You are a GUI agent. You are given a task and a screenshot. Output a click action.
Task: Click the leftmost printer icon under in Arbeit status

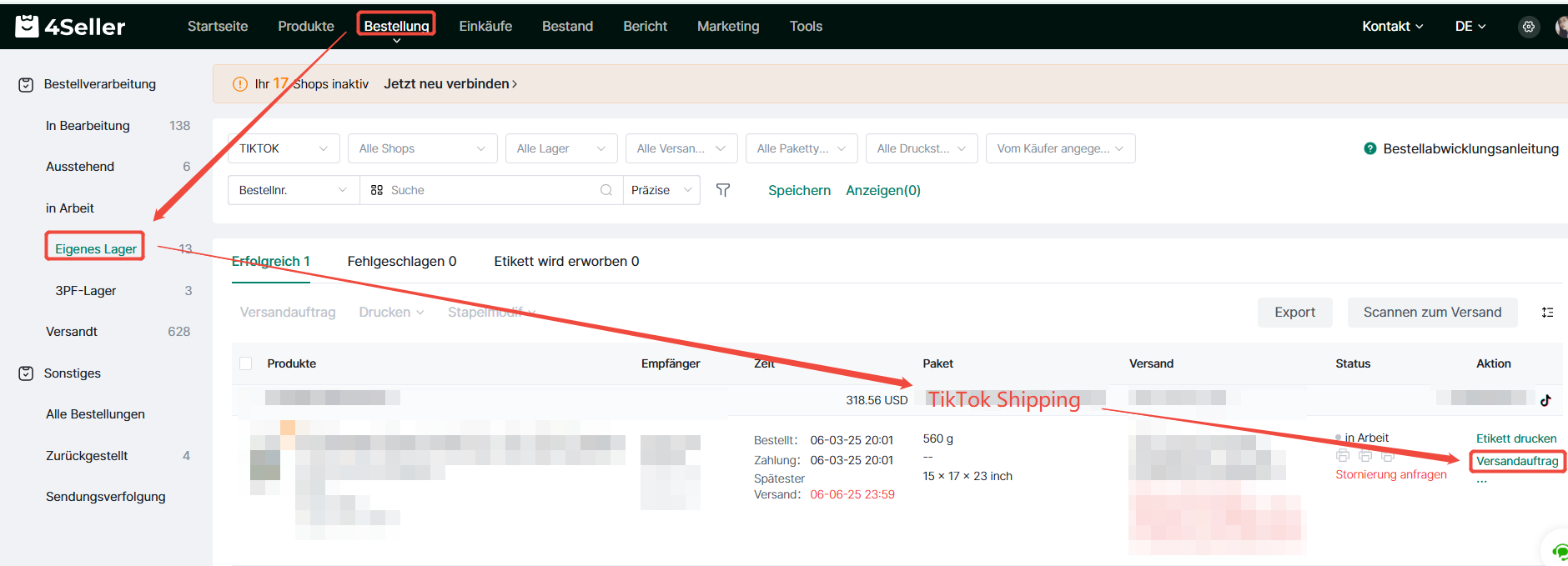[x=1343, y=456]
